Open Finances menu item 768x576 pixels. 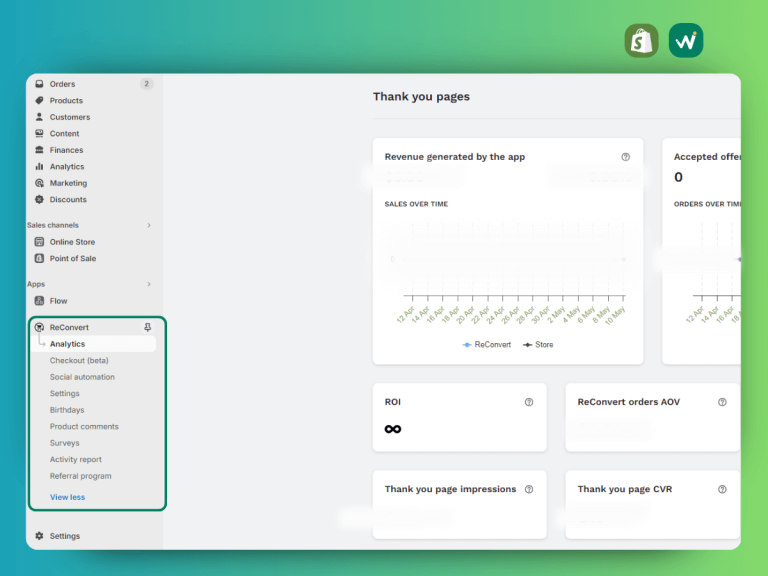click(x=66, y=150)
